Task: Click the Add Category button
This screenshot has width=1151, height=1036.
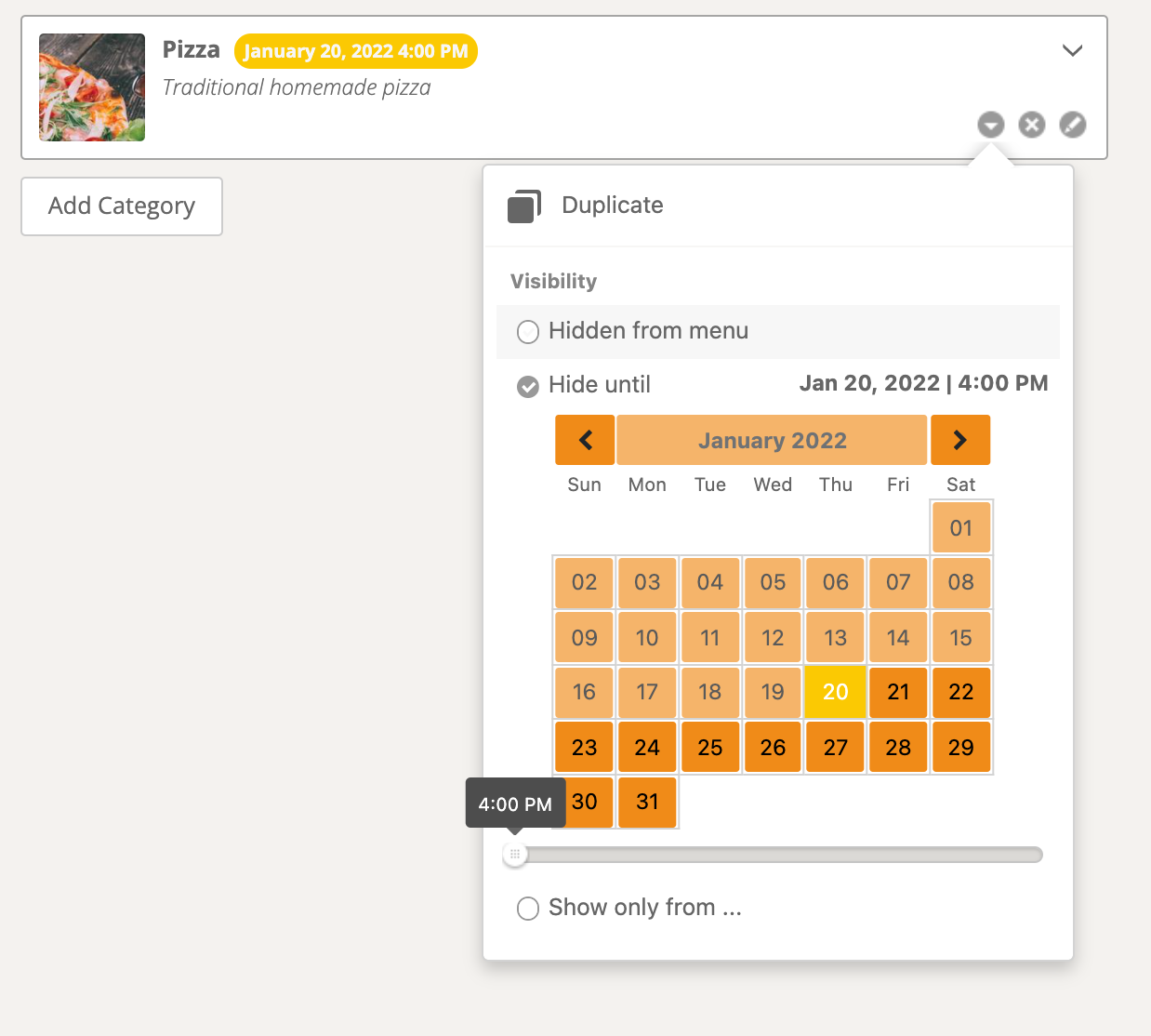Action: (x=122, y=206)
